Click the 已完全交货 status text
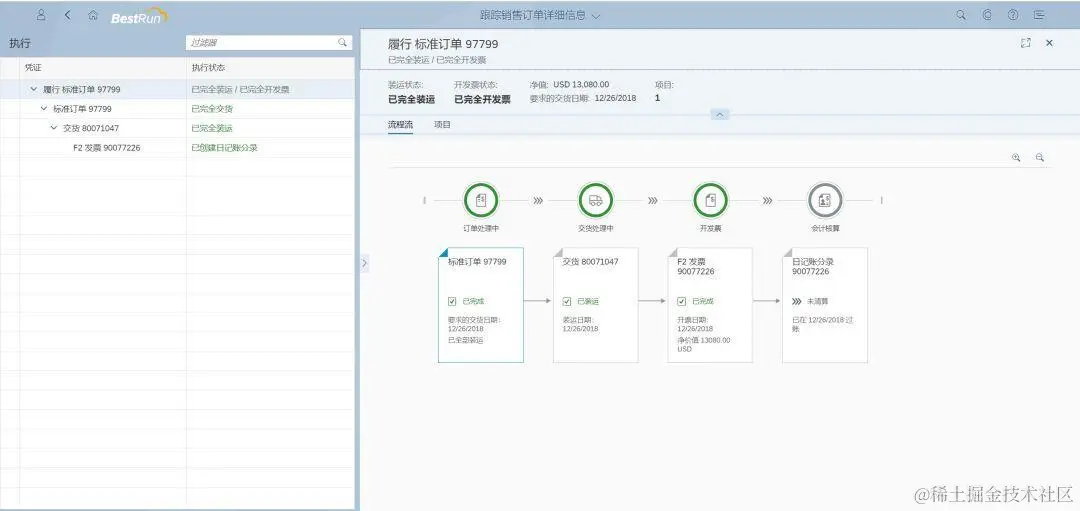Screen dimensions: 1080x511 point(212,109)
